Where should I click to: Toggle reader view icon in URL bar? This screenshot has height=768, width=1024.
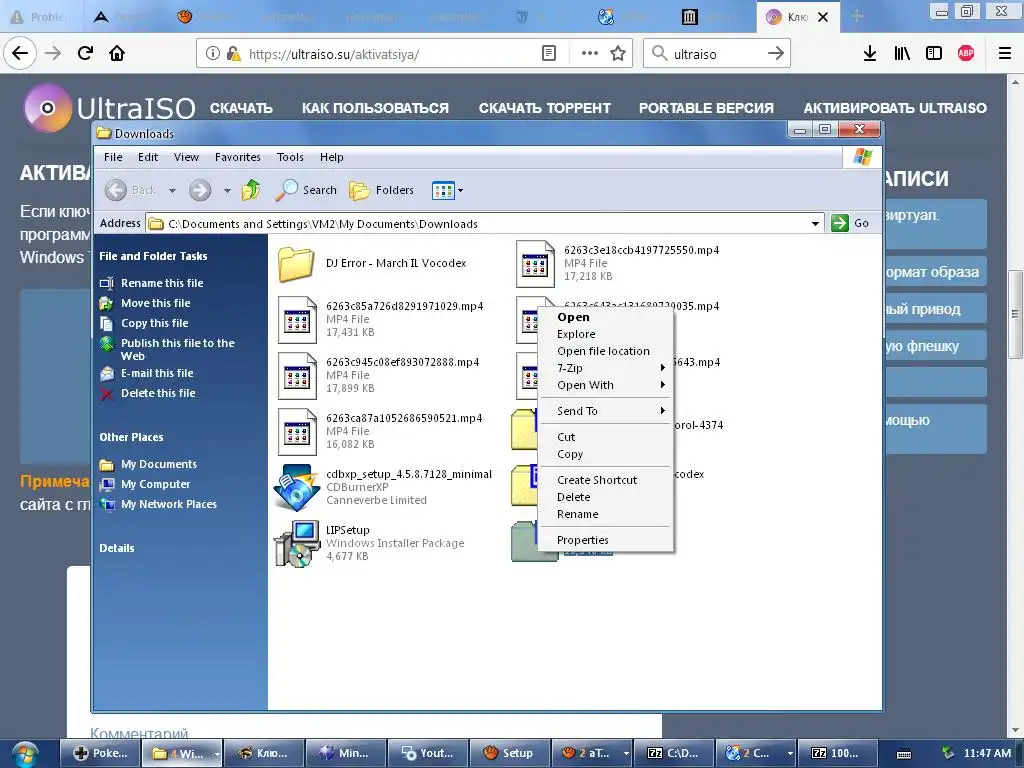coord(549,54)
